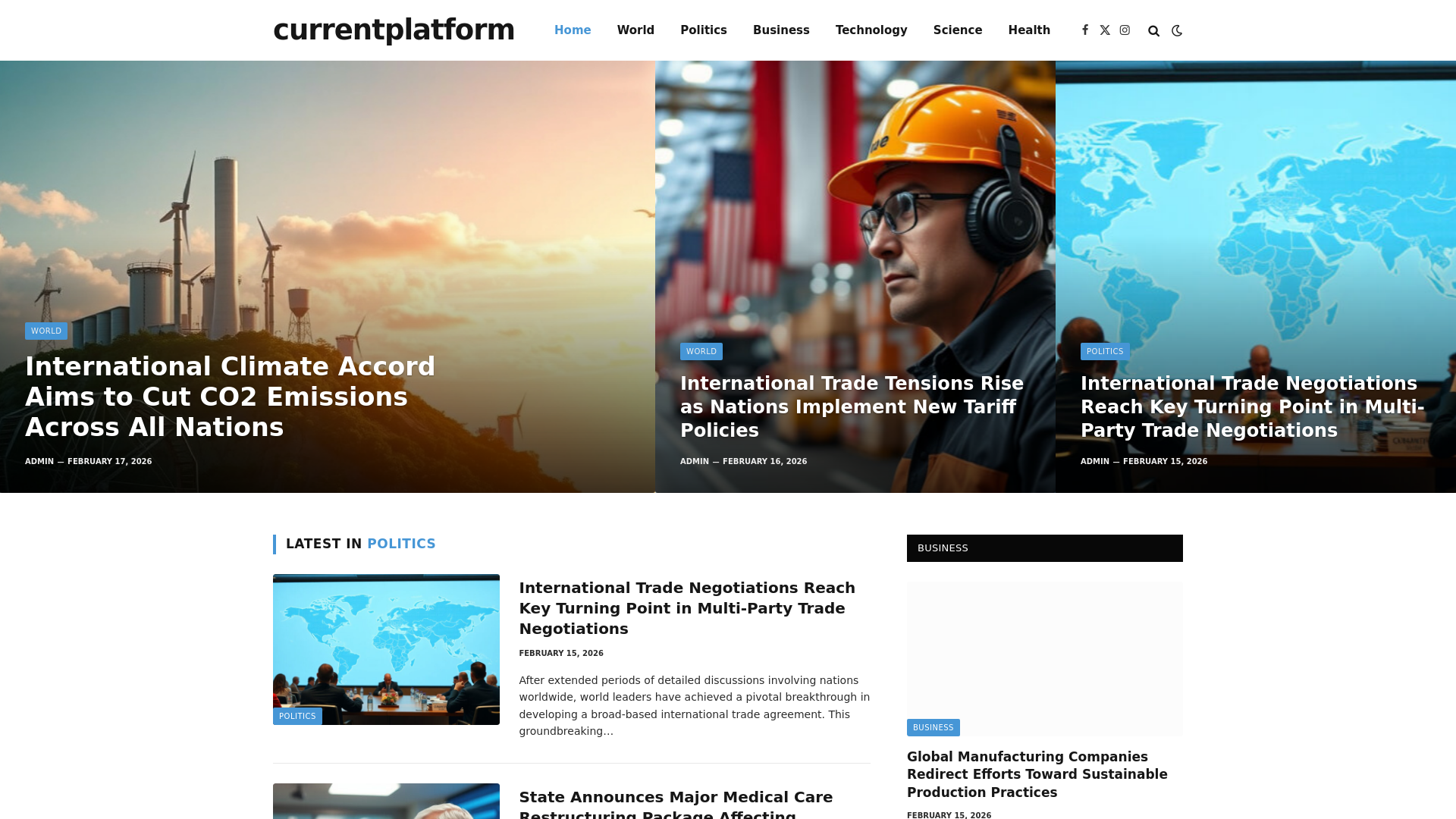The width and height of the screenshot is (1456, 819).
Task: Open the Politics menu item
Action: [x=704, y=30]
